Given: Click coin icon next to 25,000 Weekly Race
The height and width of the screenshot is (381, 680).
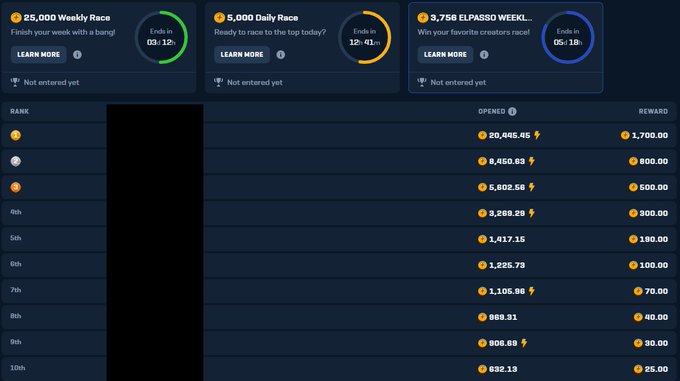Looking at the screenshot, I should (x=16, y=18).
